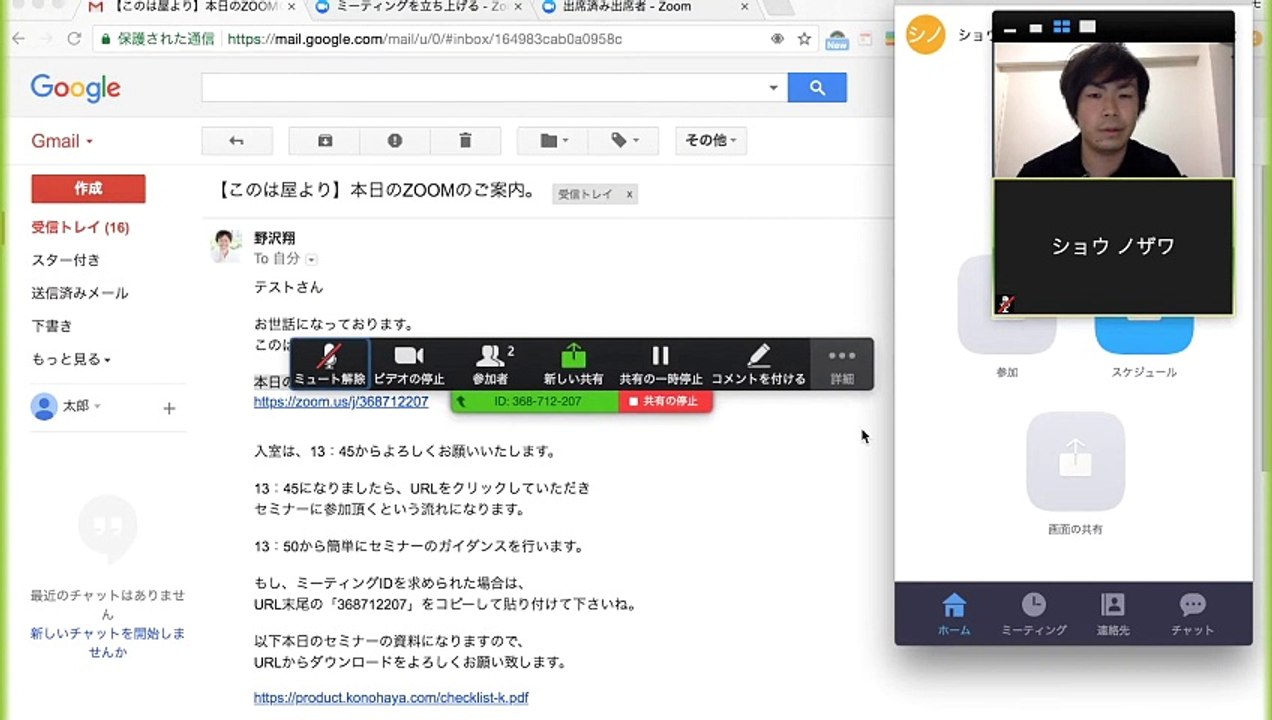
Task: Unmute microphone in Zoom toolbar
Action: tap(329, 363)
